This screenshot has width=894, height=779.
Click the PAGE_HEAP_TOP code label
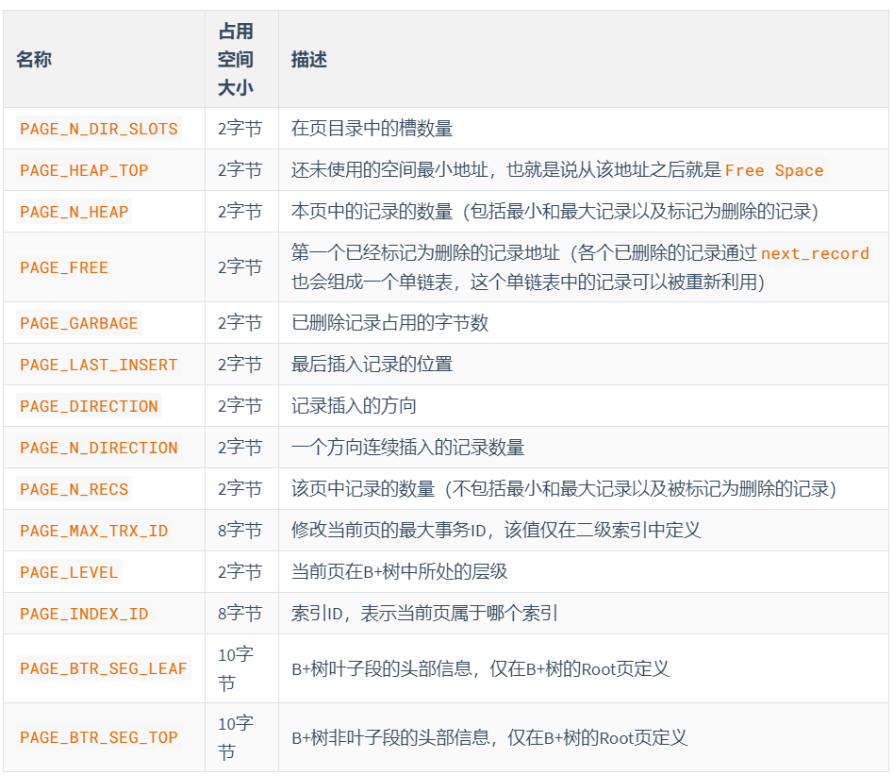84,171
